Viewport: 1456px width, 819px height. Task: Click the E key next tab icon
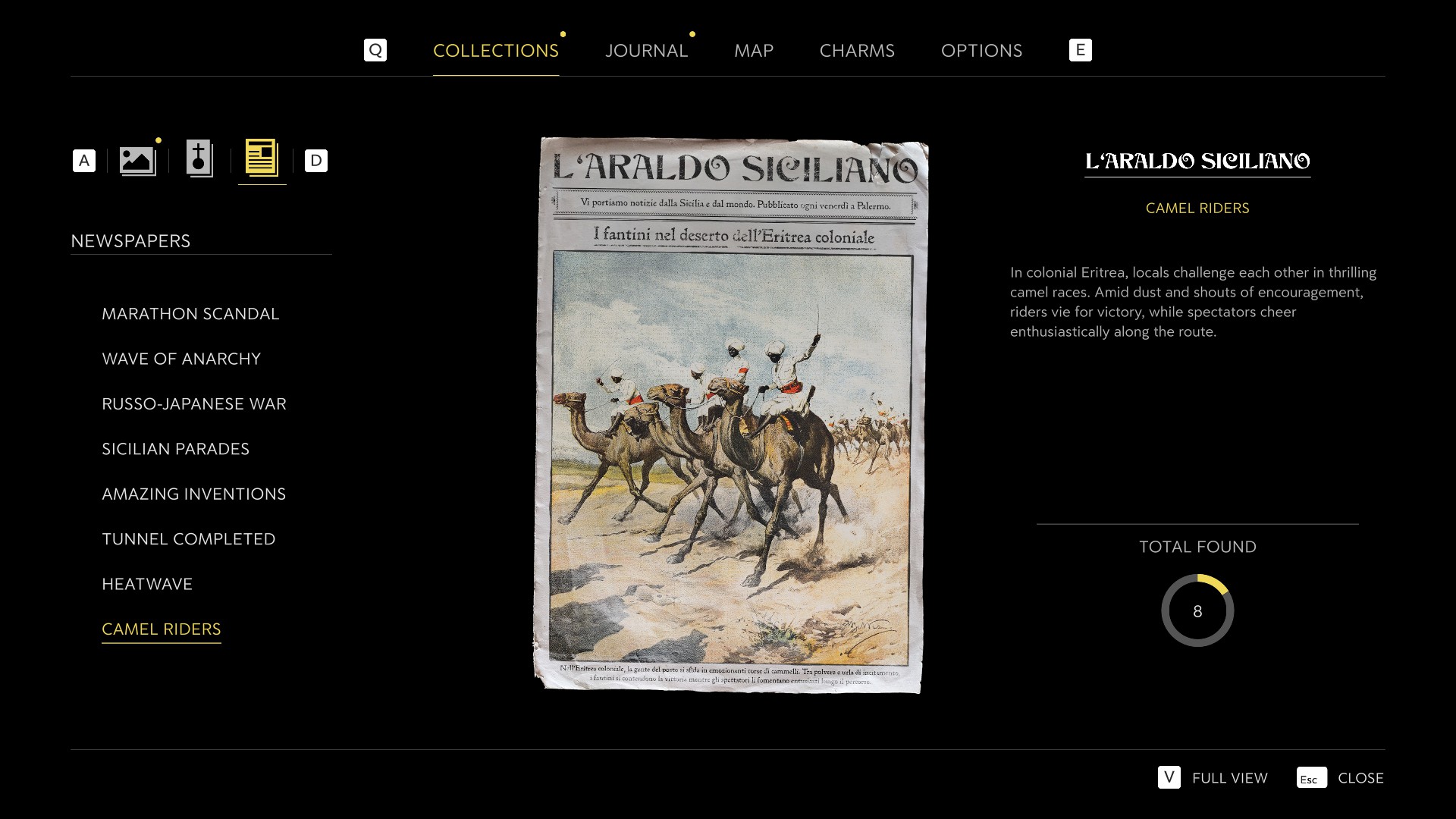click(x=1081, y=50)
